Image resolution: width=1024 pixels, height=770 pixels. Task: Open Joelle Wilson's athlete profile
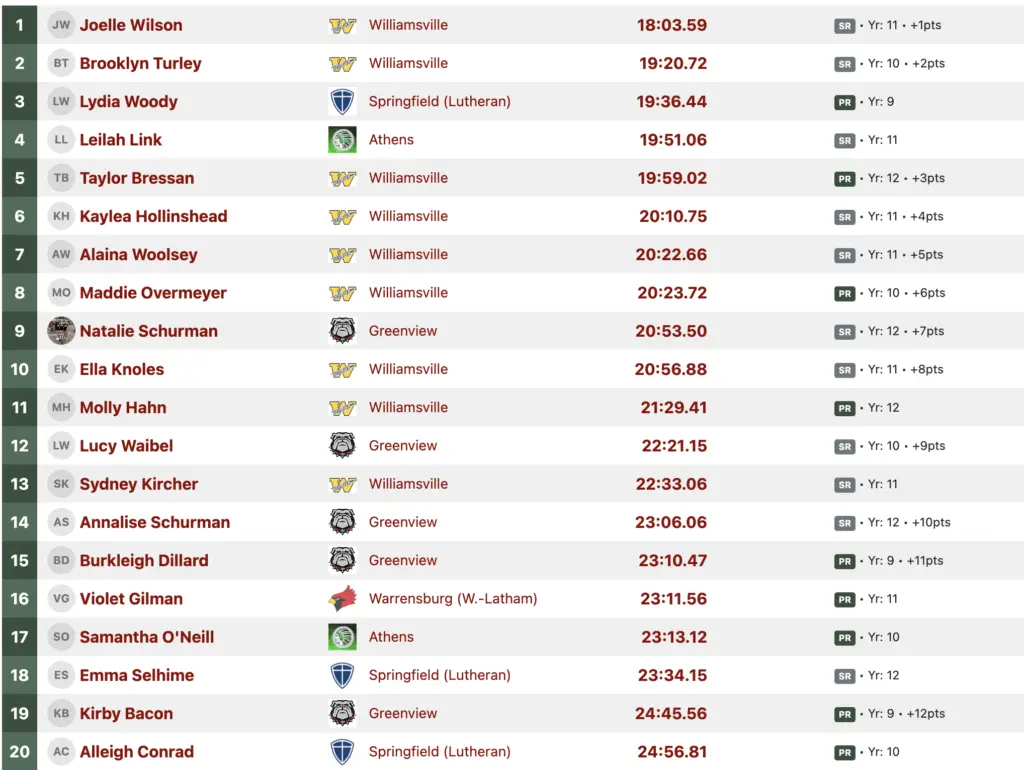(131, 25)
